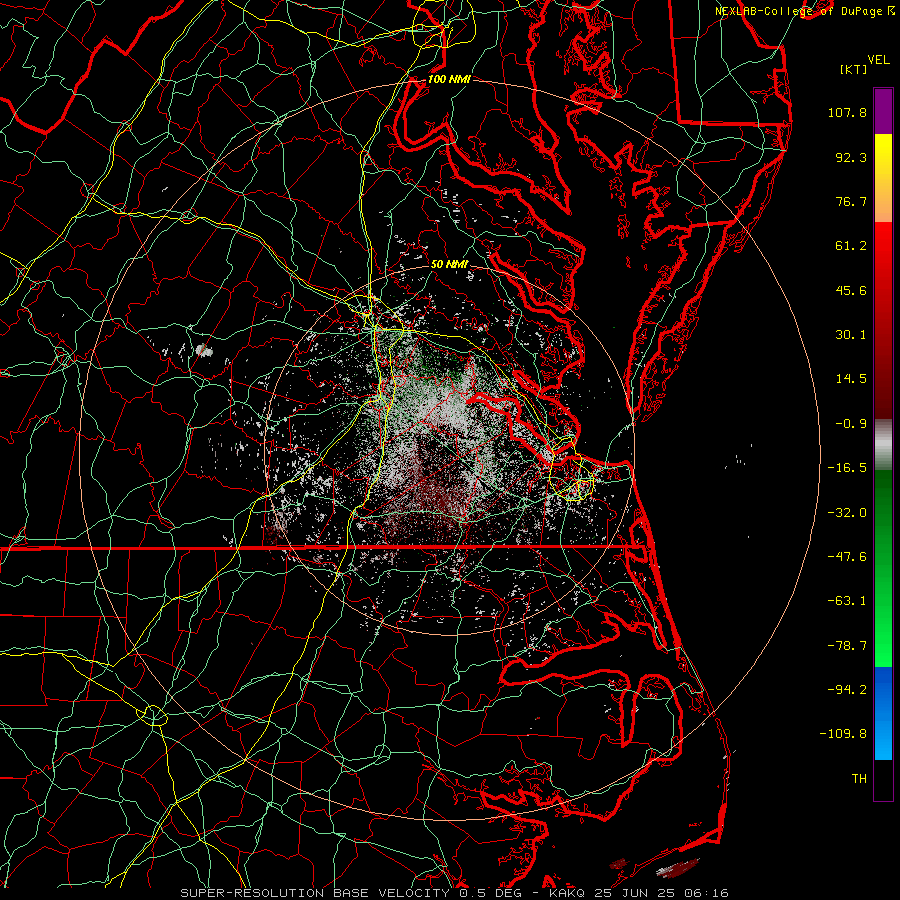900x900 pixels.
Task: Click the [KT] units label
Action: [x=854, y=69]
